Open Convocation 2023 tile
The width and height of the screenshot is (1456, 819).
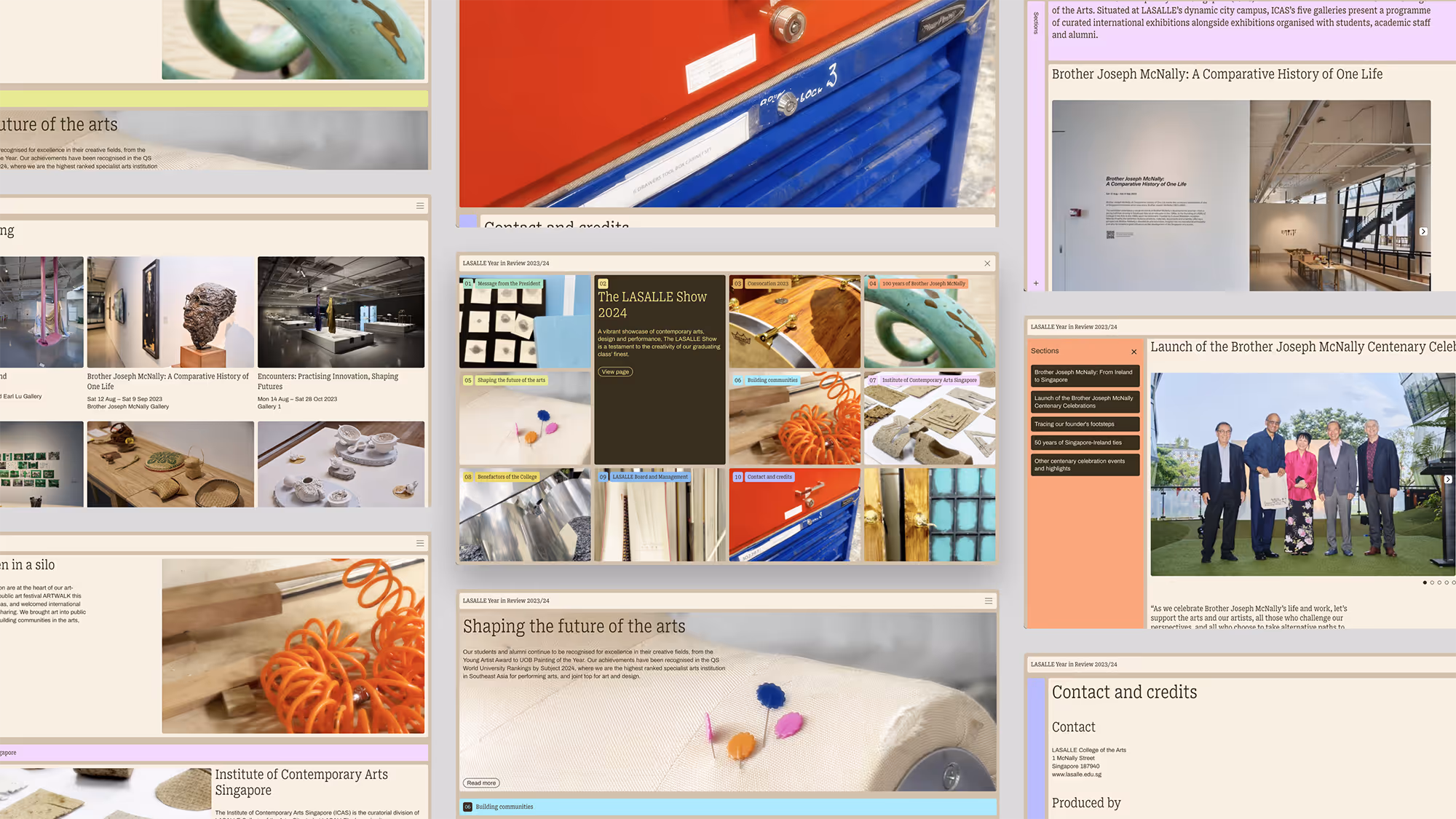tap(794, 321)
